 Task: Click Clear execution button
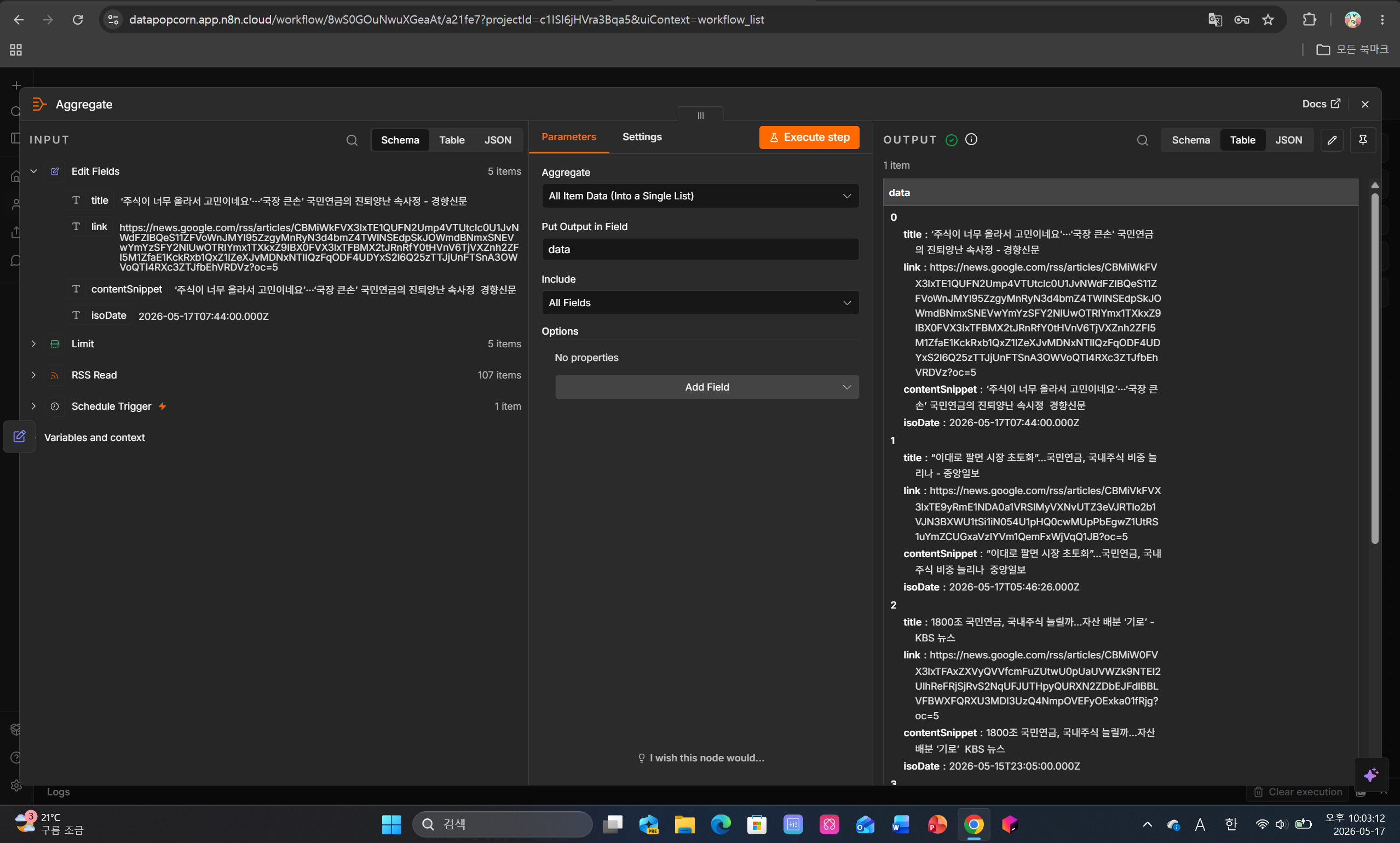1297,792
